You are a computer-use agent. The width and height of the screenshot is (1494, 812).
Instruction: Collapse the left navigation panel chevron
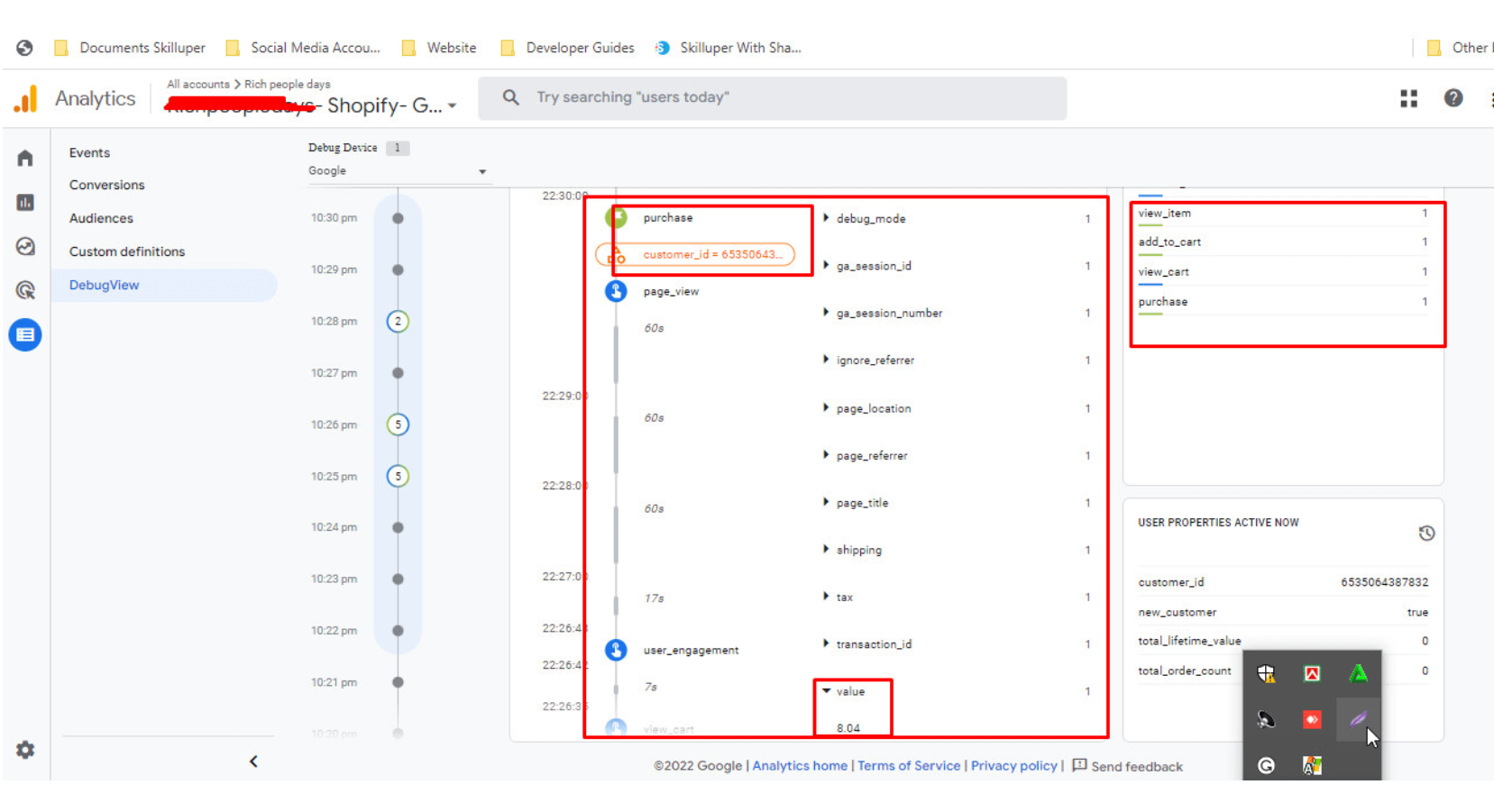(253, 762)
